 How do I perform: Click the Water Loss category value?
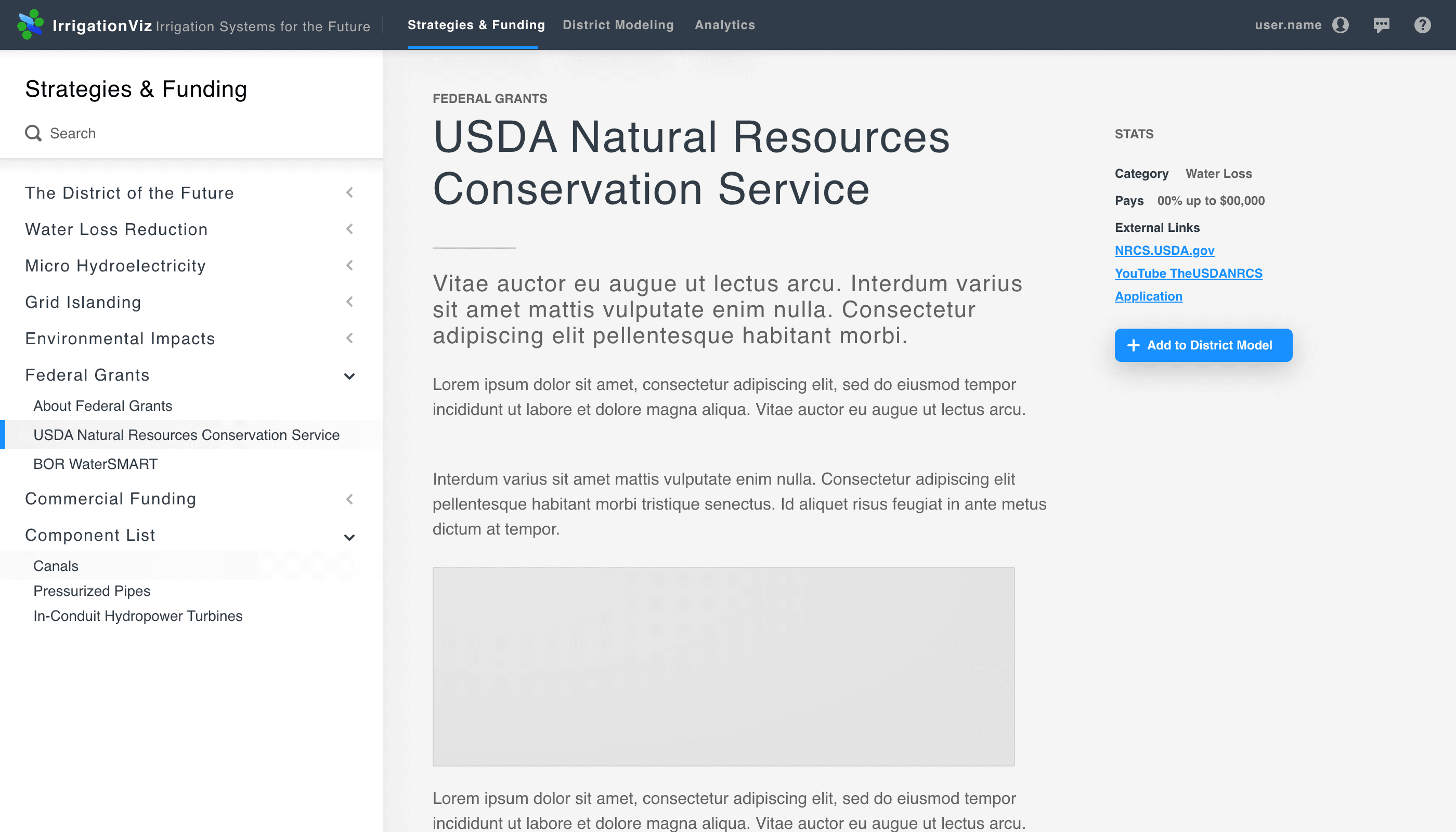pos(1218,174)
